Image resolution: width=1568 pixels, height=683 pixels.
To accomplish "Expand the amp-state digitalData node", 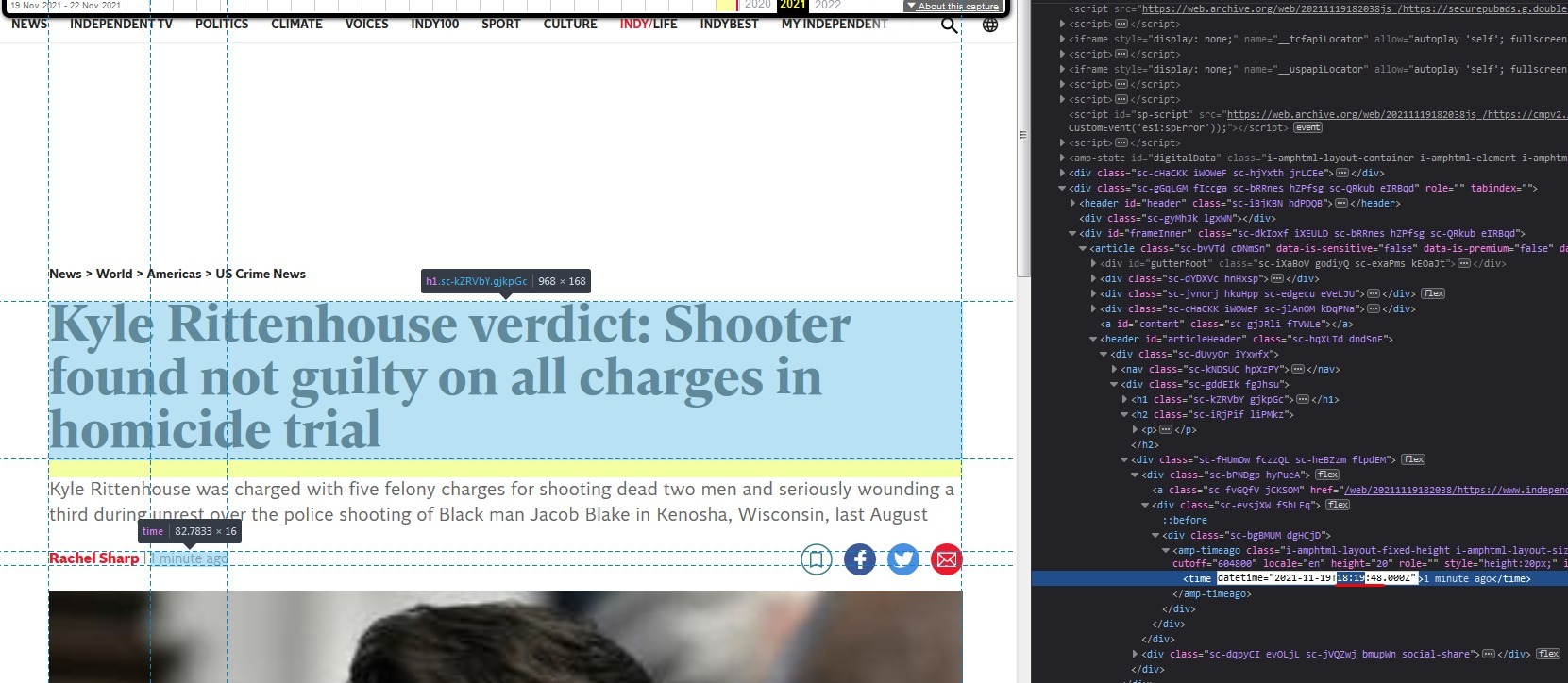I will click(1062, 158).
